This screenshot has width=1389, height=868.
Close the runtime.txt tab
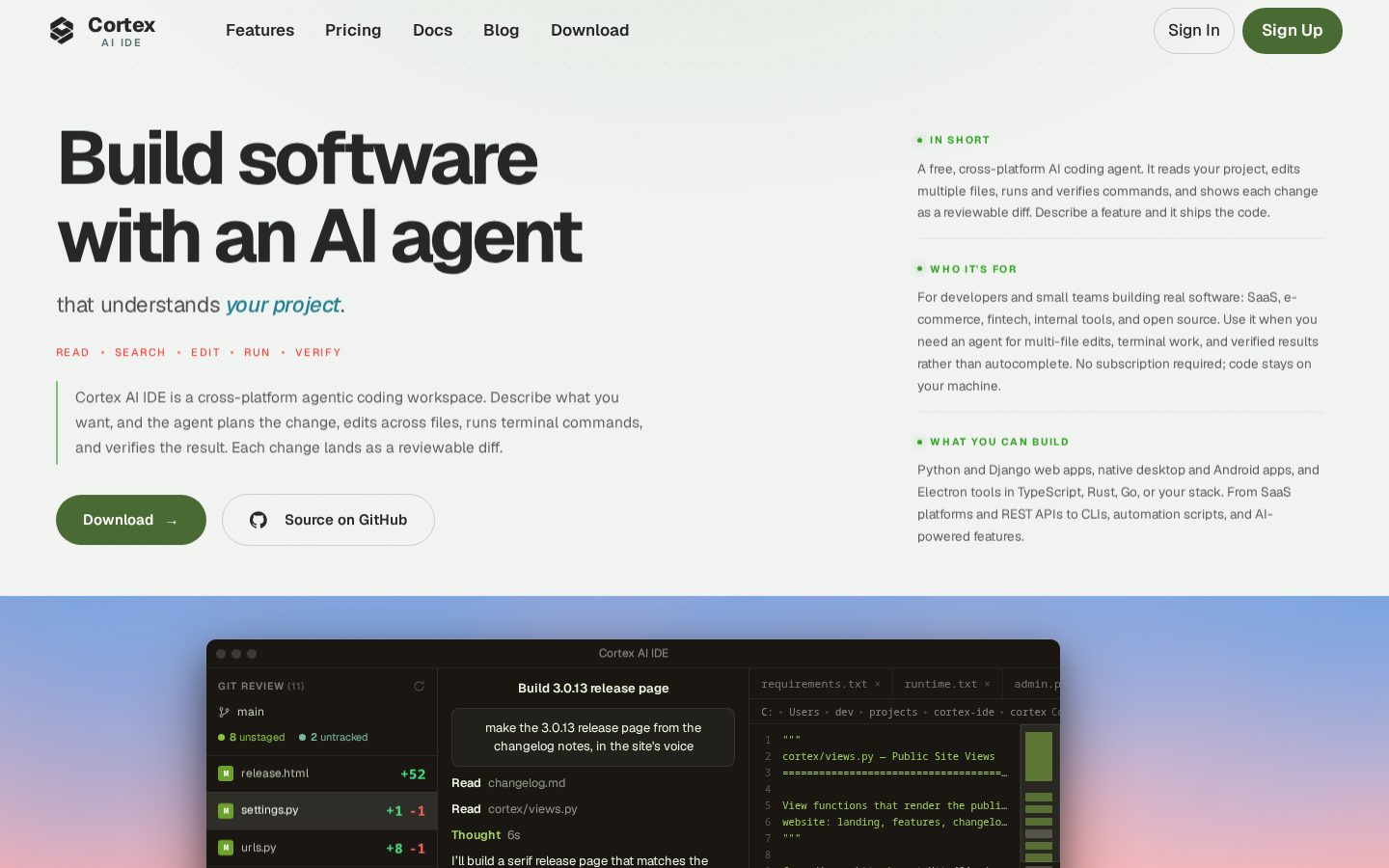tap(987, 685)
